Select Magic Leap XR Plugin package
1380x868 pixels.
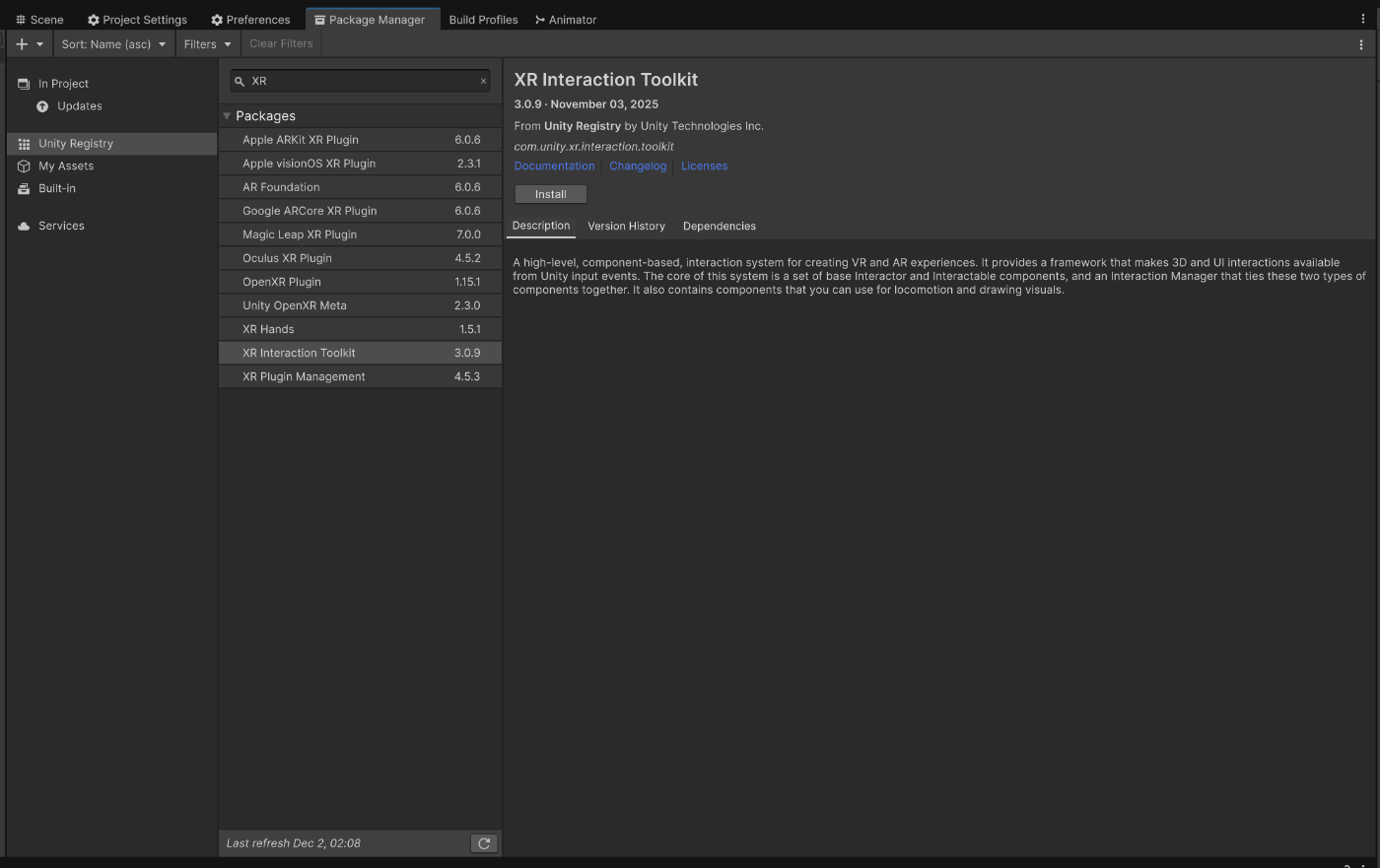tap(360, 234)
